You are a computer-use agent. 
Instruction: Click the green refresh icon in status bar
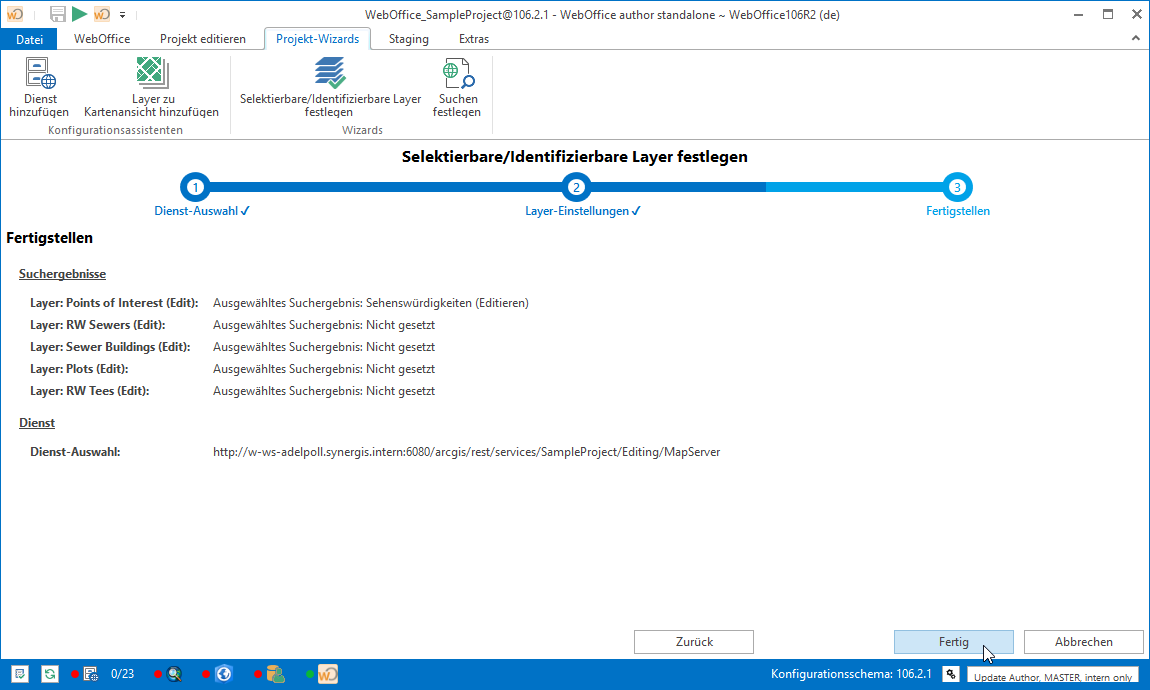(49, 674)
